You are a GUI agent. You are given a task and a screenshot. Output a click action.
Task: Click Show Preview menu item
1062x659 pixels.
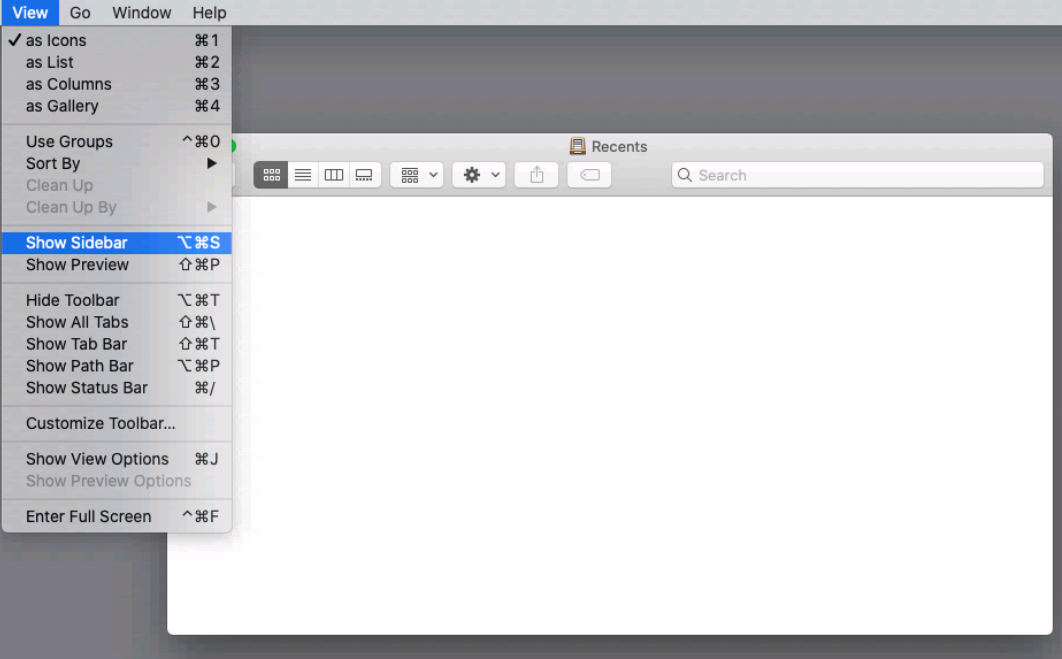(116, 265)
